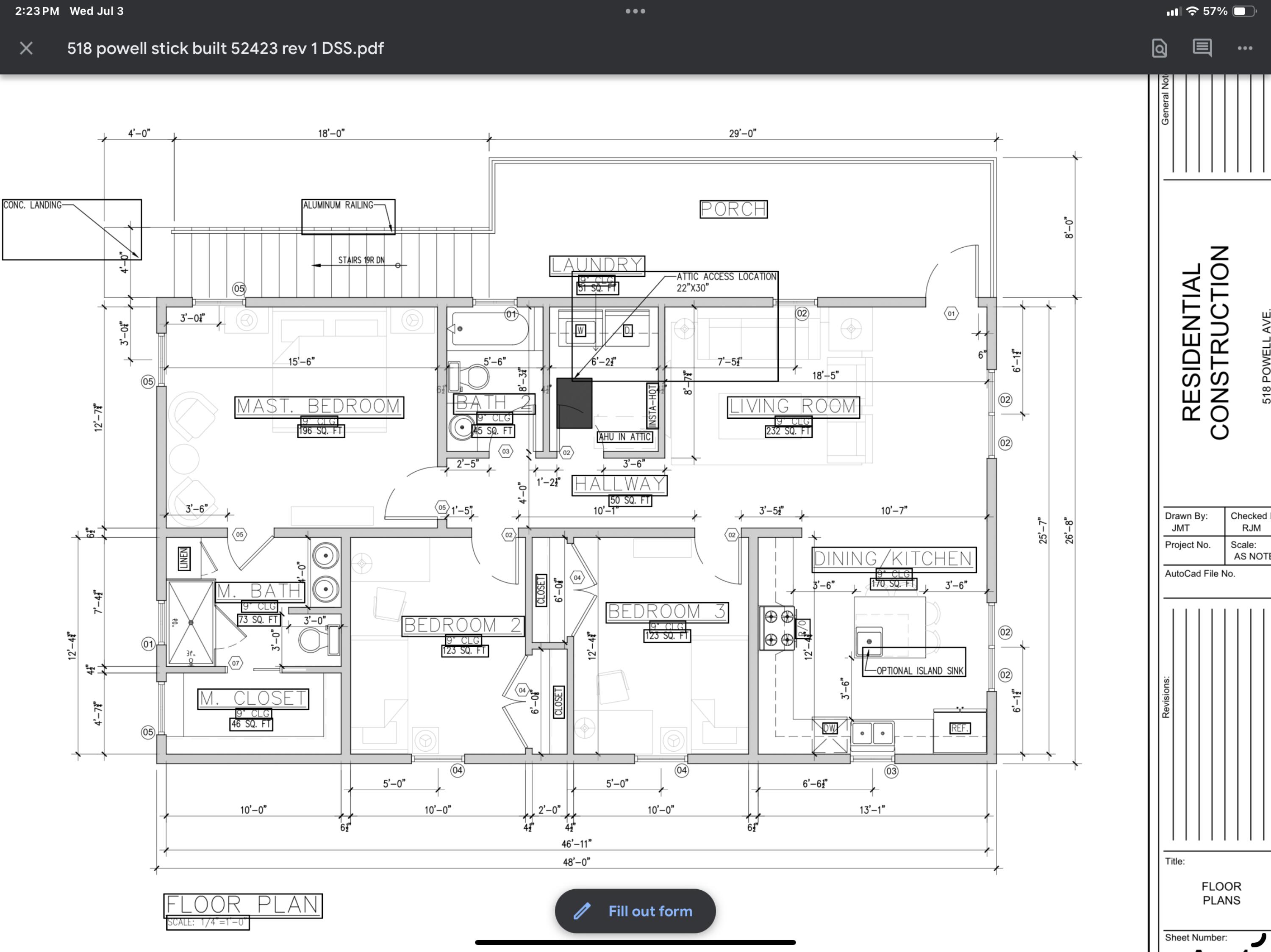Screen dimensions: 1271x952
Task: Tap the 2:23 PM clock text
Action: 37,11
